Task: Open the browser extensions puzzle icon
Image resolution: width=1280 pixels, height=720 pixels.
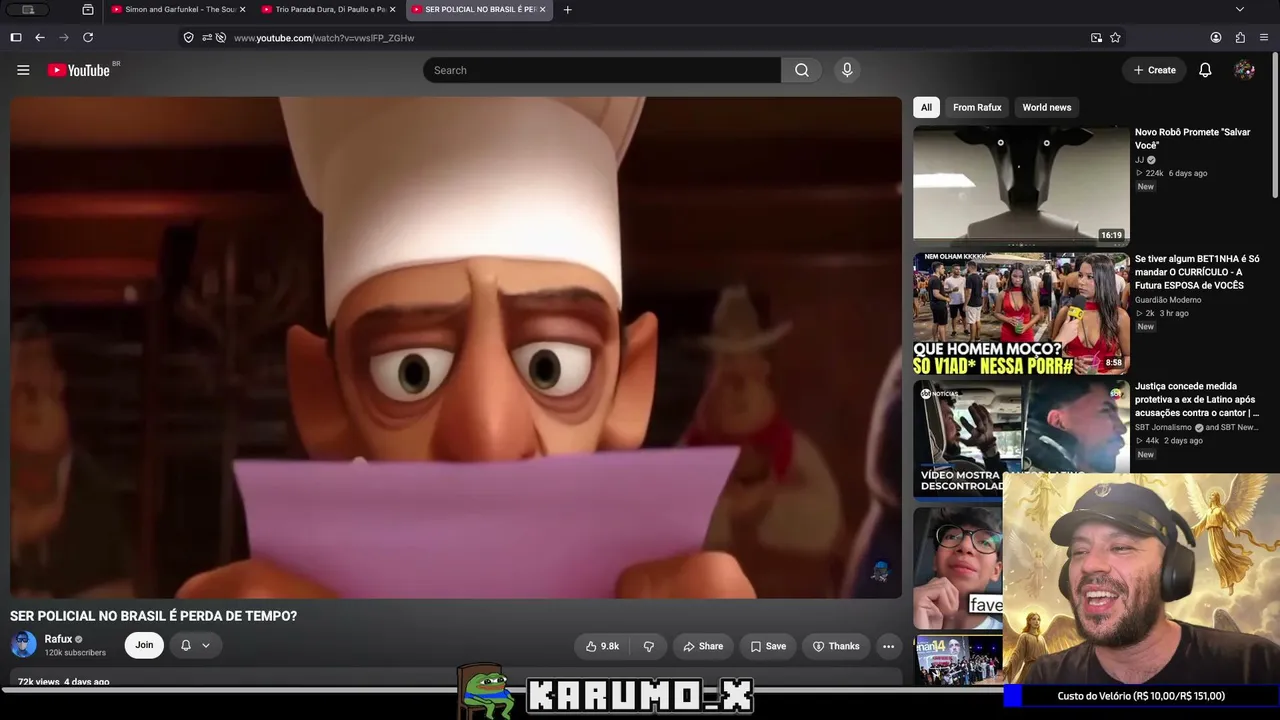Action: tap(1240, 37)
